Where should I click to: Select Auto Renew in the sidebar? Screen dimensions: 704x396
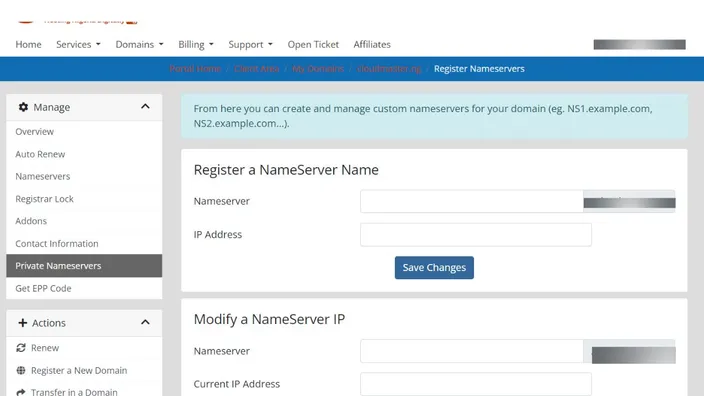click(x=84, y=154)
